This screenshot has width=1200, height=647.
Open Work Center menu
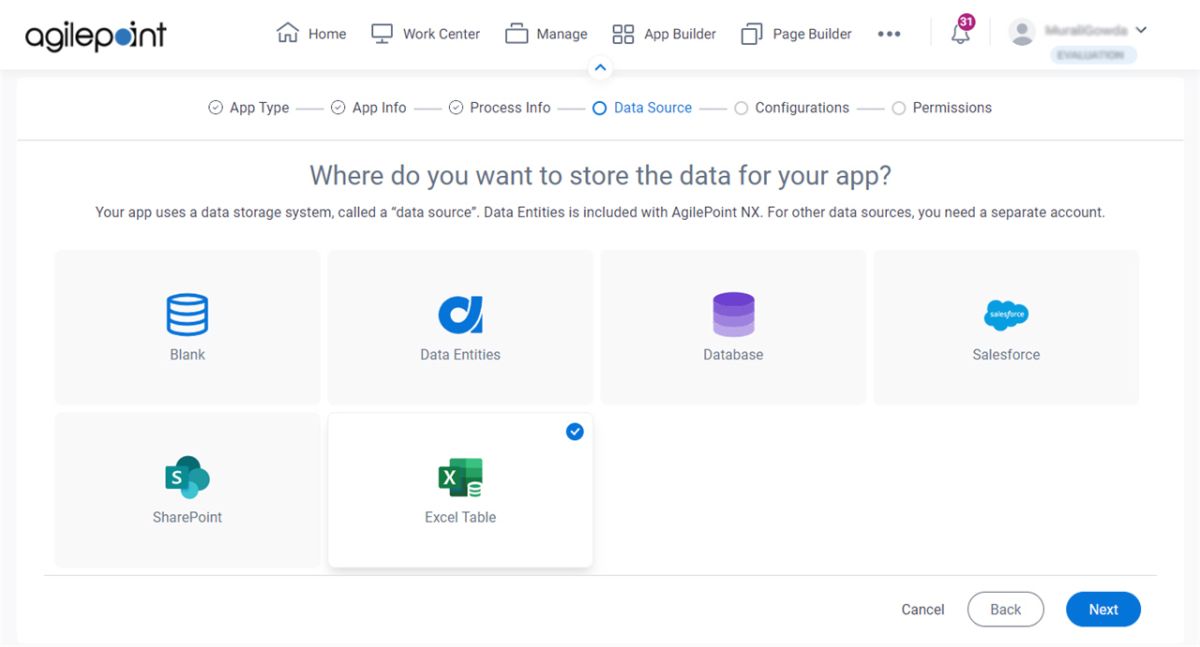coord(426,34)
